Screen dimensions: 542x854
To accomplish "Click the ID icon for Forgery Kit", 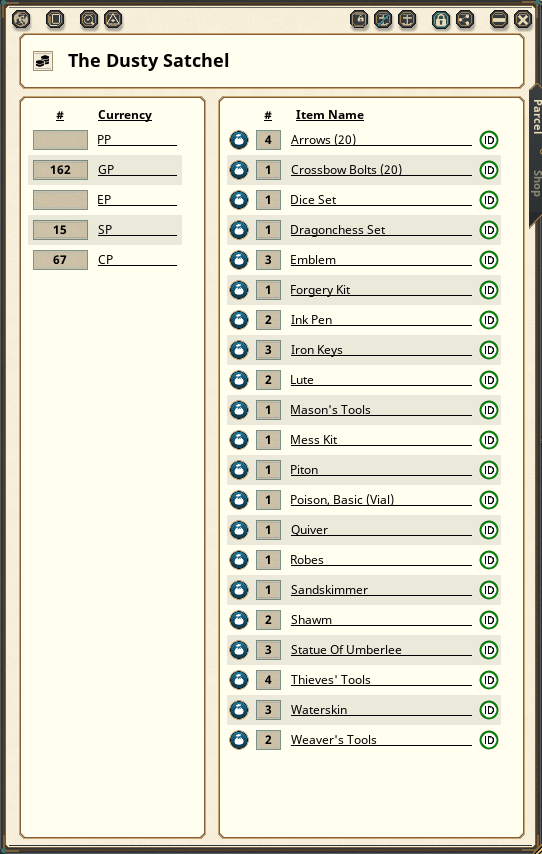I will click(x=489, y=290).
